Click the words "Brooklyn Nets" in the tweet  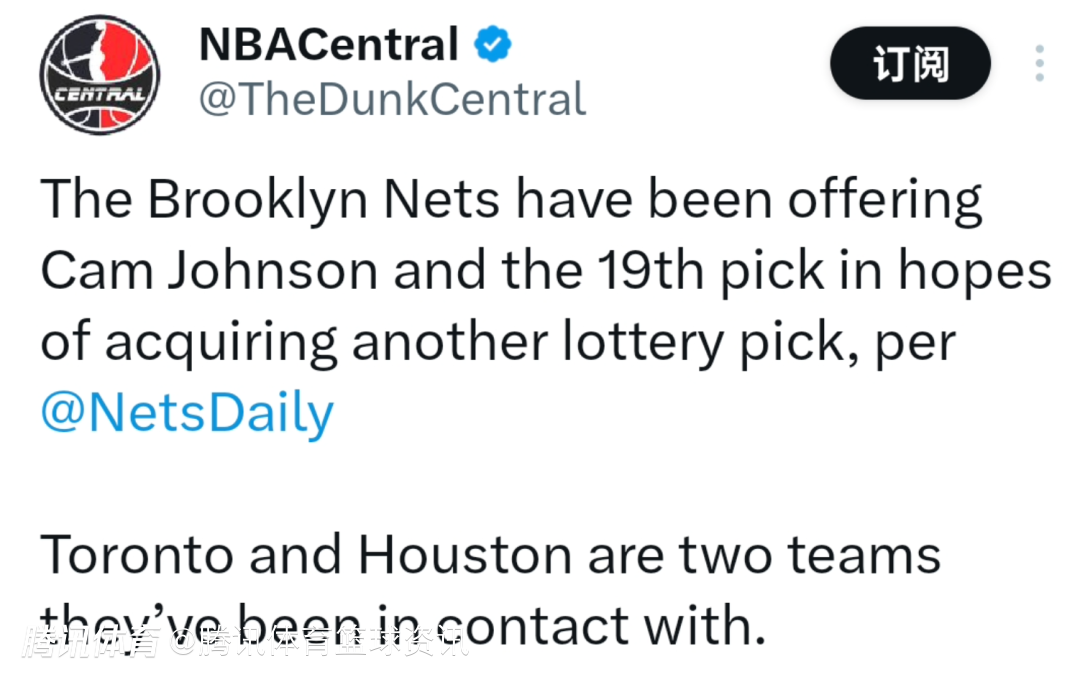[x=324, y=200]
